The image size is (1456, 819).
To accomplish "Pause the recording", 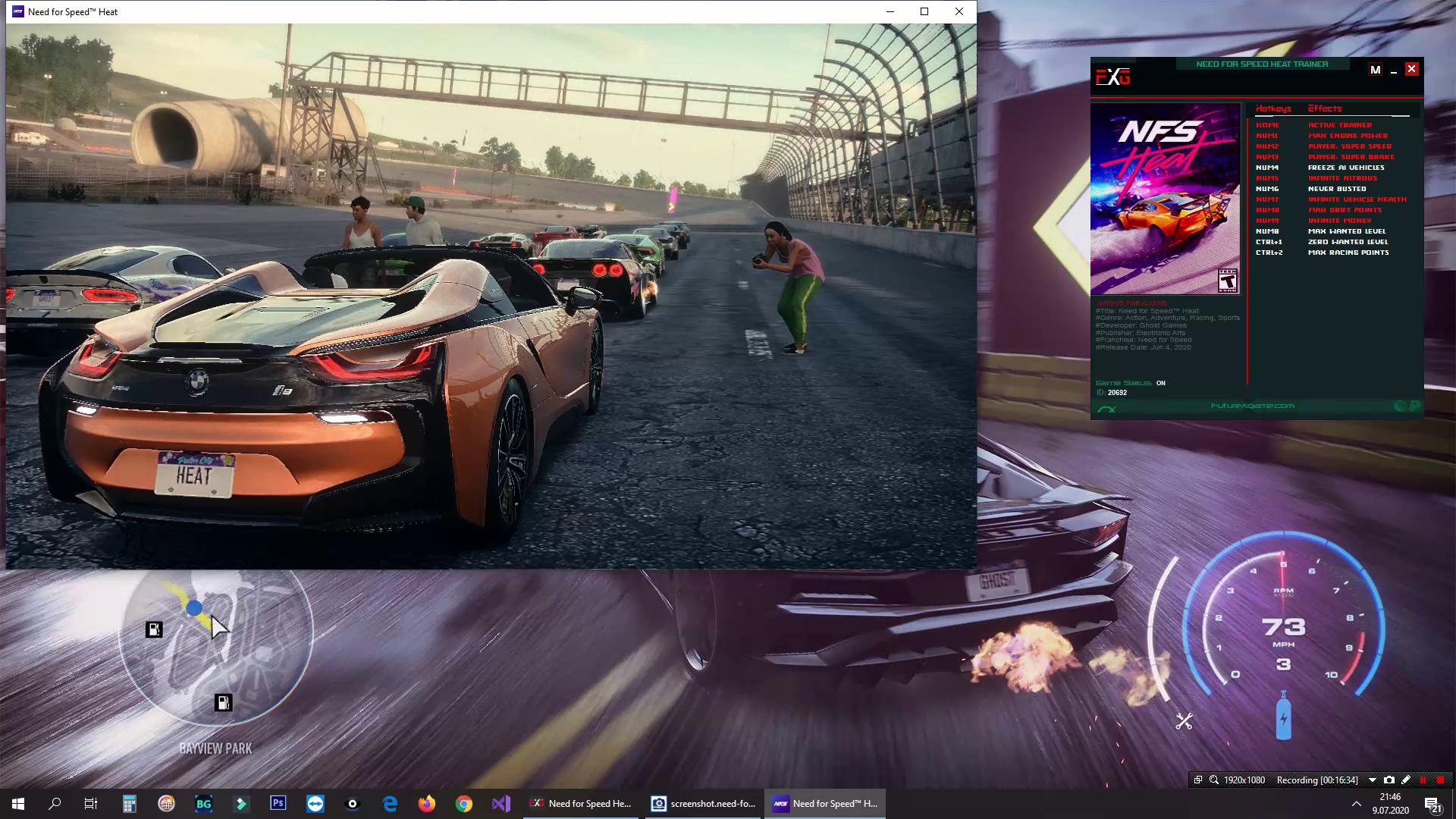I will (x=1423, y=780).
